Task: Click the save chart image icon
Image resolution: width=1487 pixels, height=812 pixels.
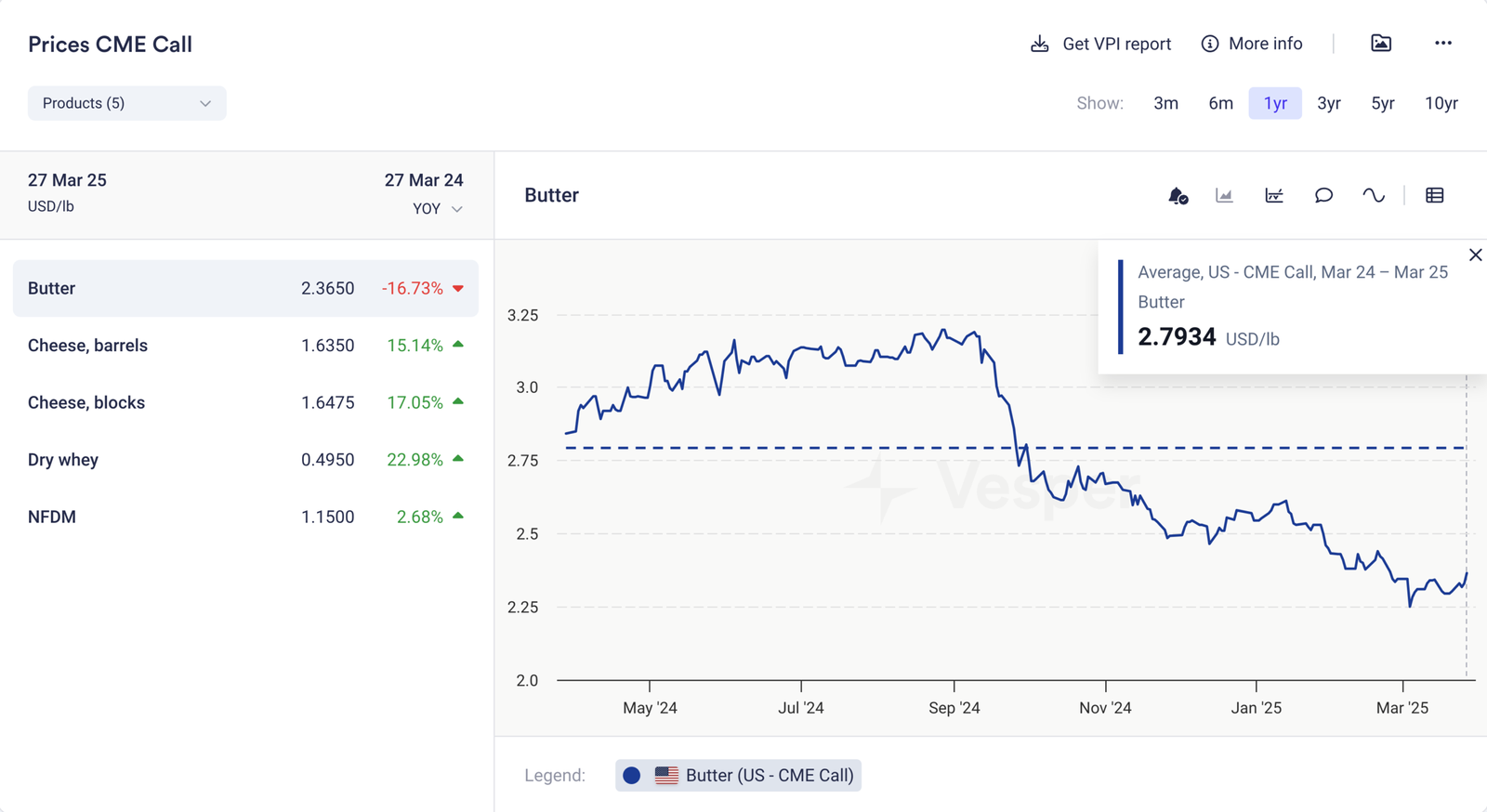Action: 1381,44
